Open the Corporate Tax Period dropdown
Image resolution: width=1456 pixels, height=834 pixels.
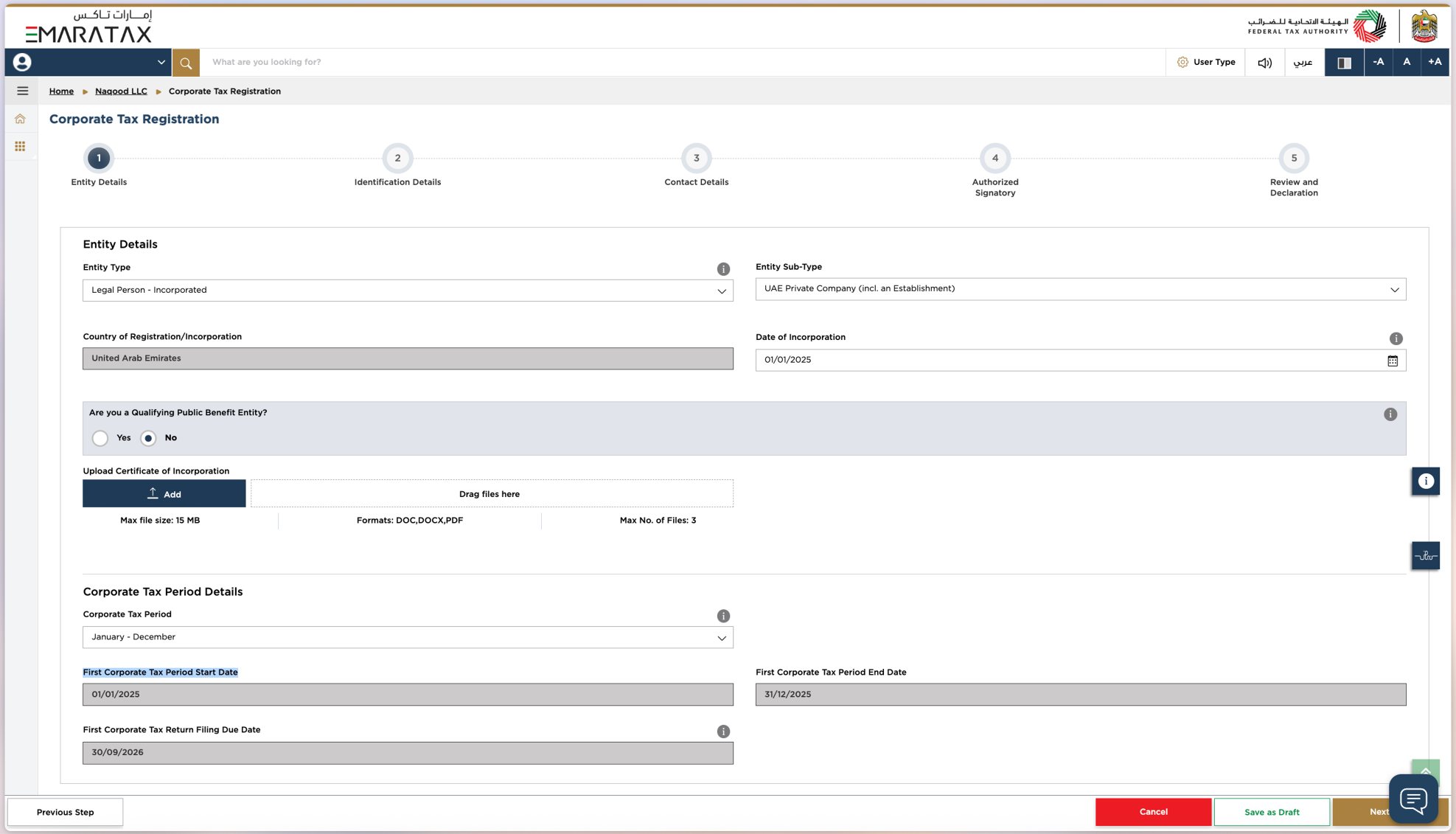point(408,637)
